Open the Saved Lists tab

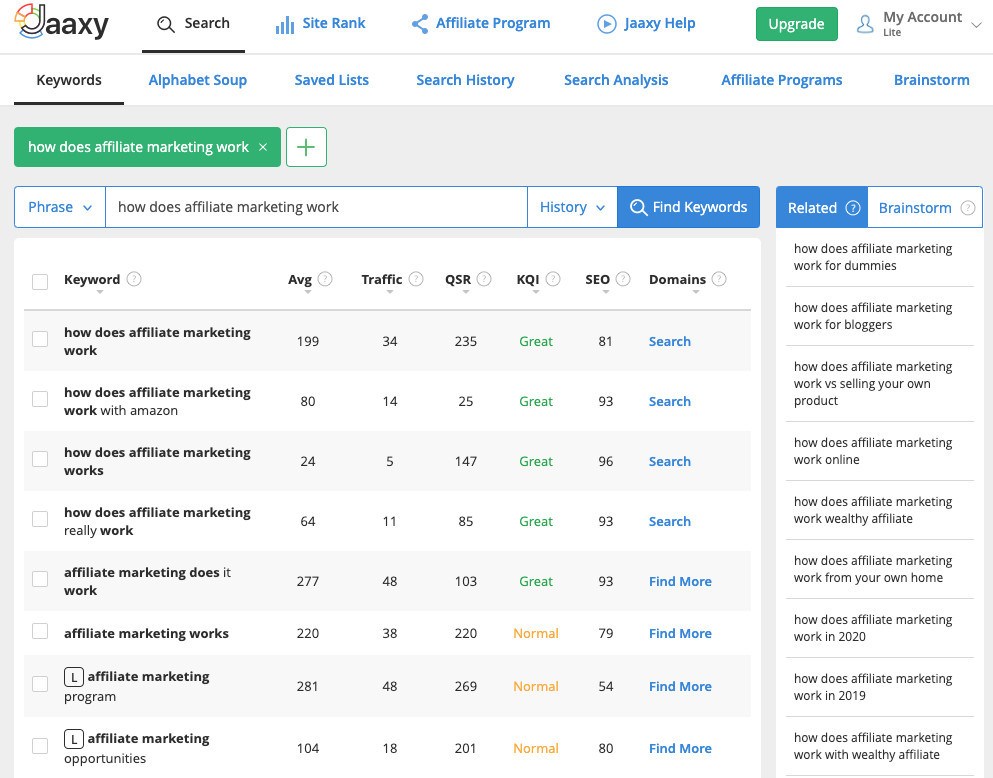click(x=331, y=80)
